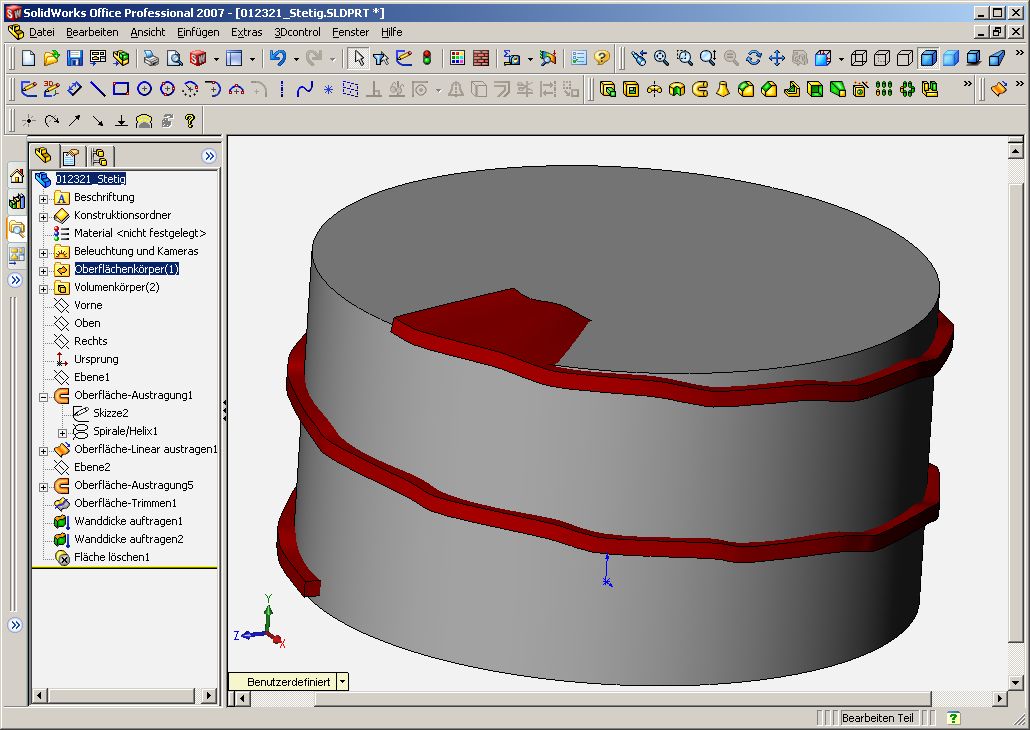Toggle the Select arrow cursor tool

[x=359, y=58]
